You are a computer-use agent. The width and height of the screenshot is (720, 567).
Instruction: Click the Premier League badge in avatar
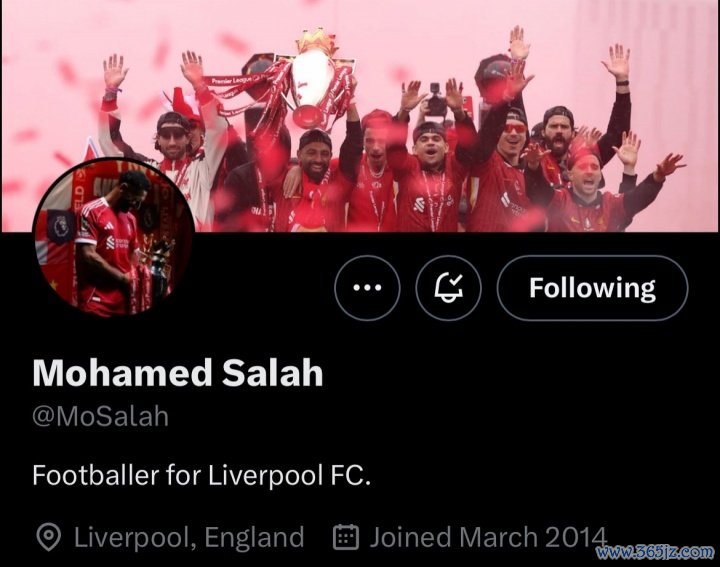(60, 226)
